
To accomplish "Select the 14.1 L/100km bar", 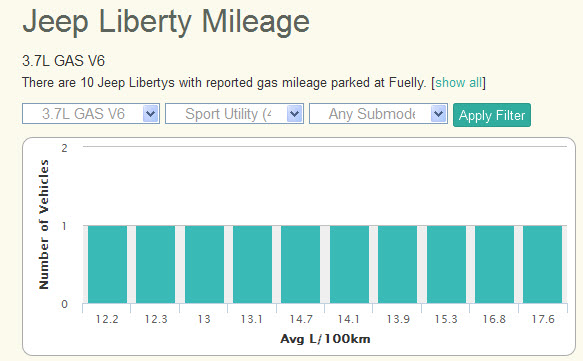I will pos(350,264).
